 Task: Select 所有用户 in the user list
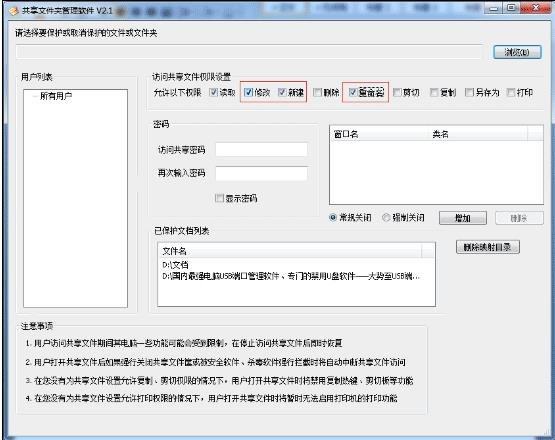56,96
